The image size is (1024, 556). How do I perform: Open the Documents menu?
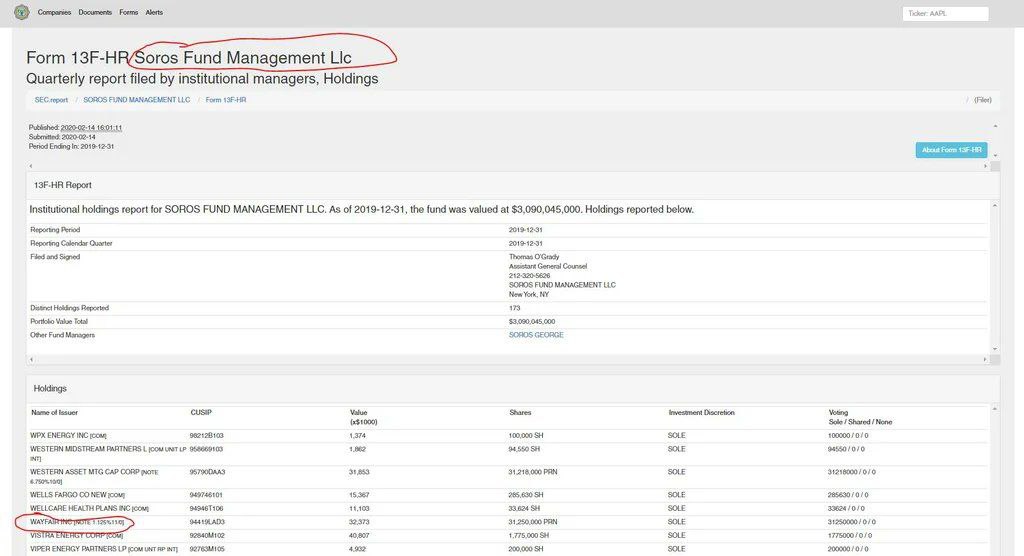click(95, 13)
